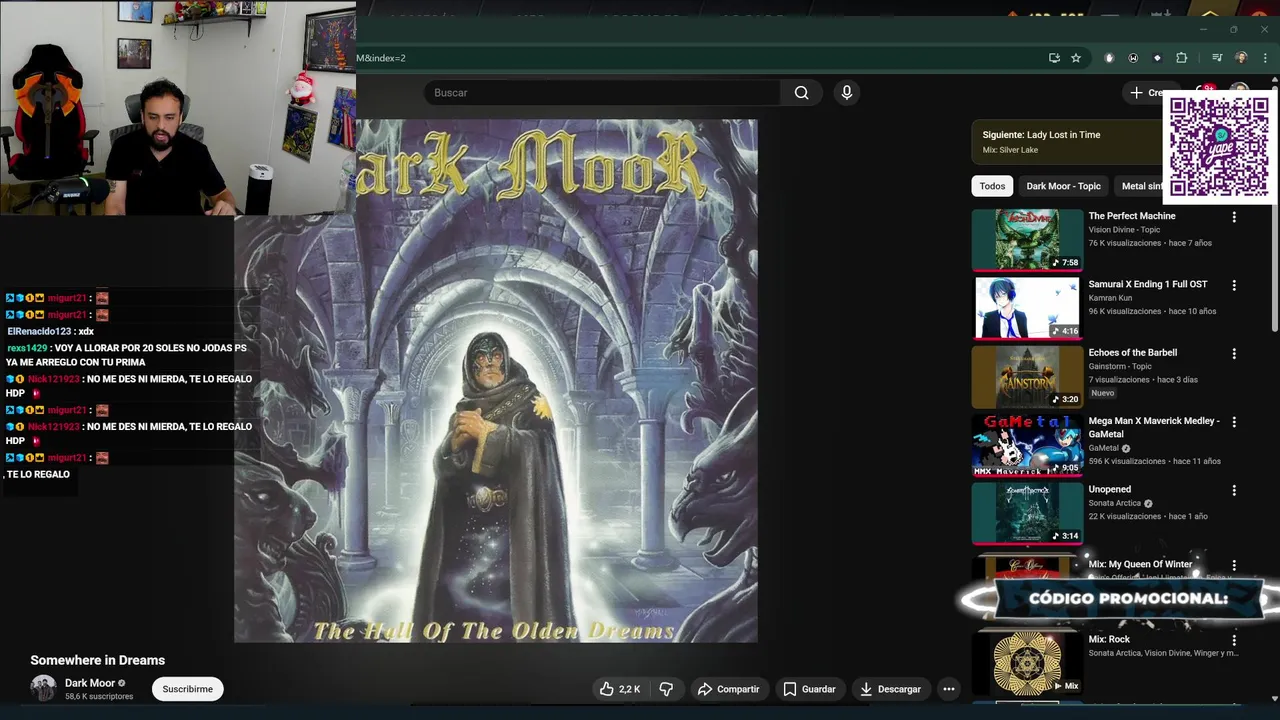Open options for The Perfect Machine video
Image resolution: width=1280 pixels, height=720 pixels.
pyautogui.click(x=1234, y=217)
